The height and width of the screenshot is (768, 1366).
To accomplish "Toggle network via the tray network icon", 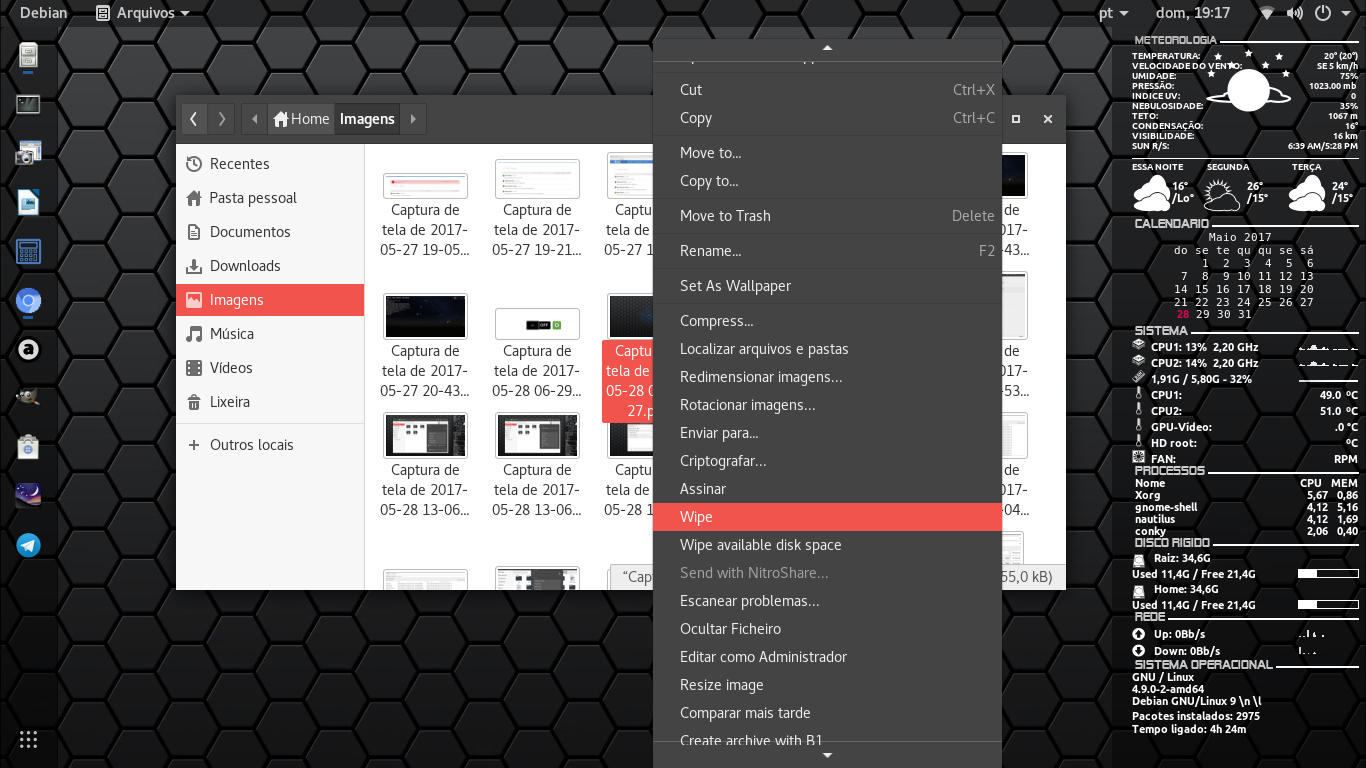I will tap(1268, 13).
